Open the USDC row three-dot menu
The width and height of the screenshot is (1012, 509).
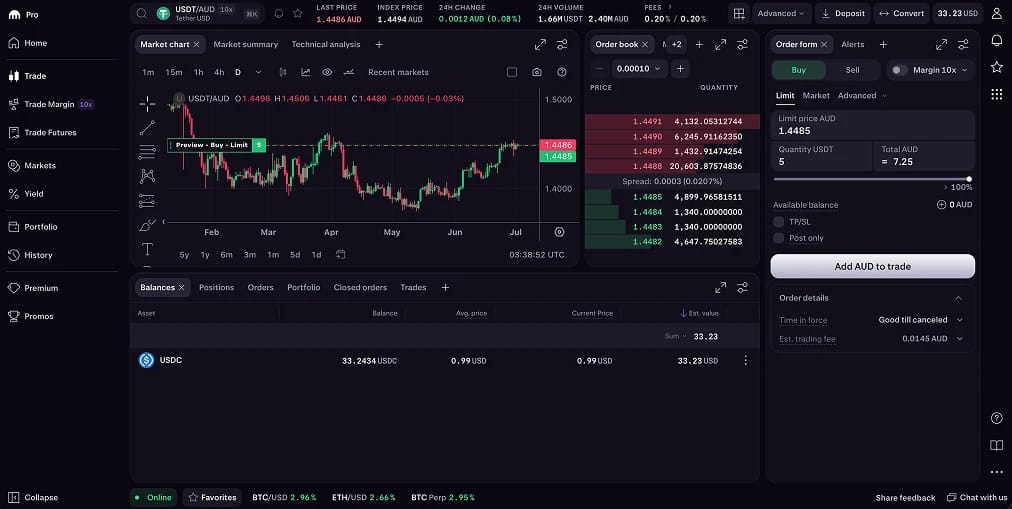745,361
